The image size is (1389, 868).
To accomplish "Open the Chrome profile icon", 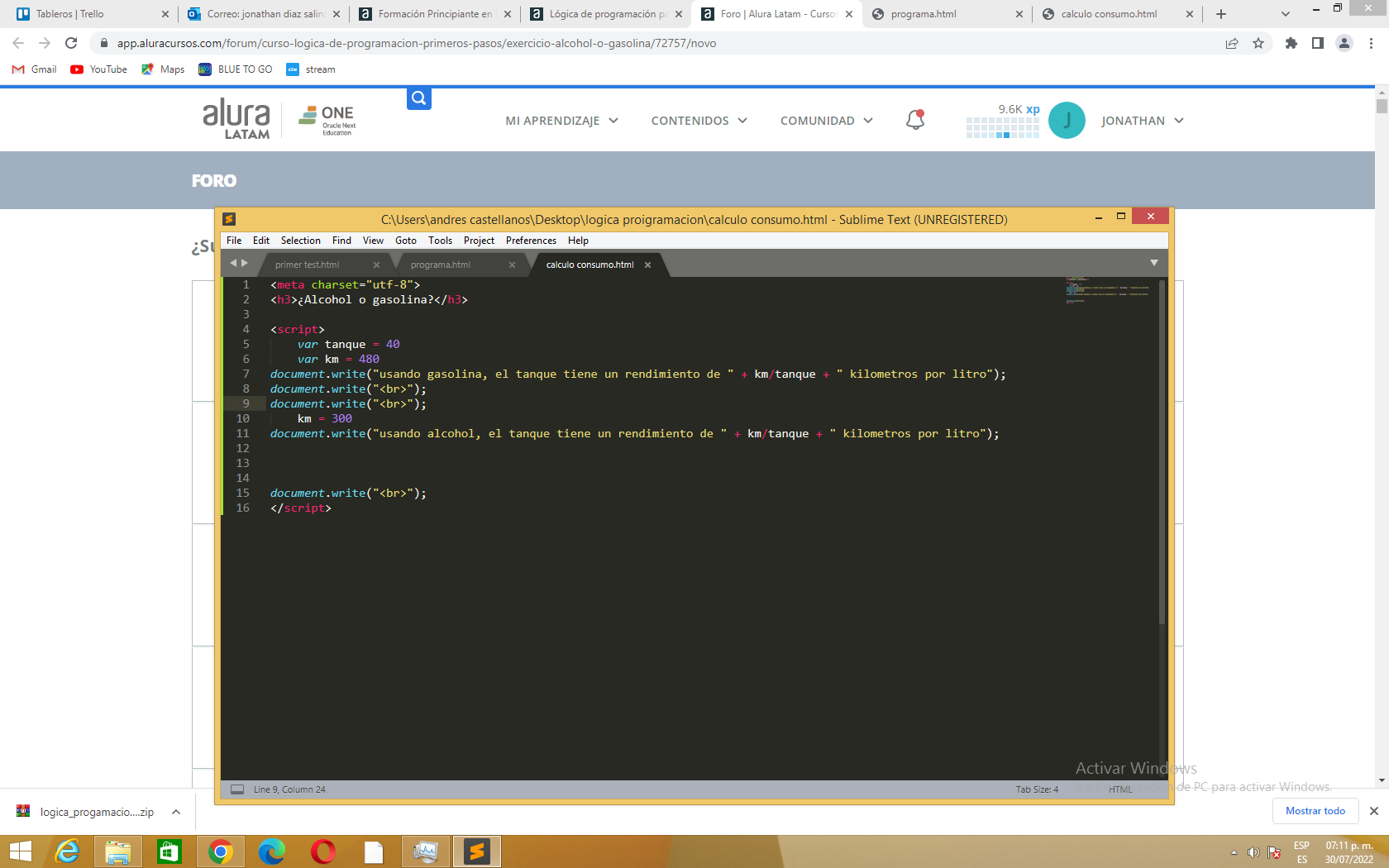I will tap(1344, 43).
